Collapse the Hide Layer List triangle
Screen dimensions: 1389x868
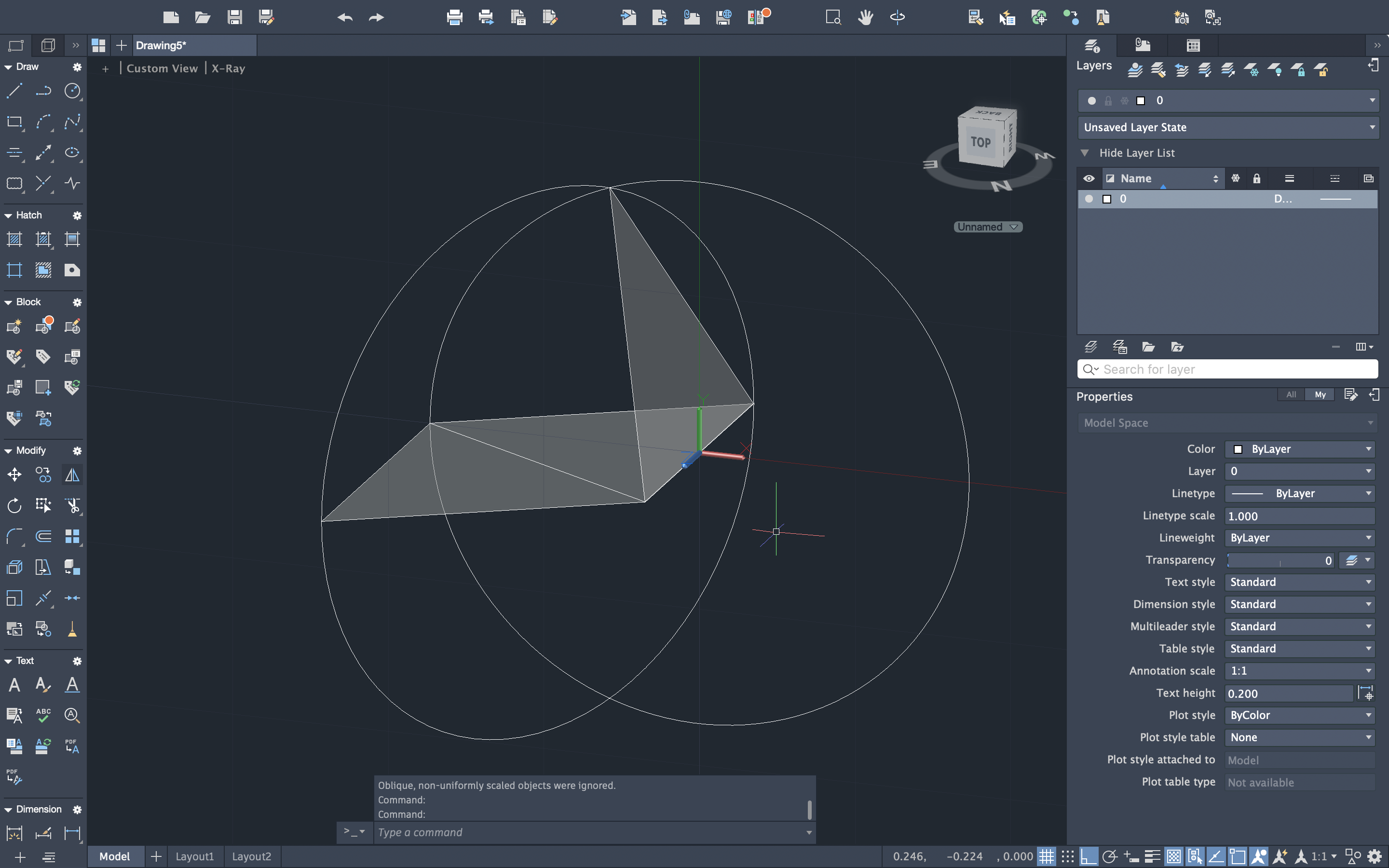(x=1085, y=153)
